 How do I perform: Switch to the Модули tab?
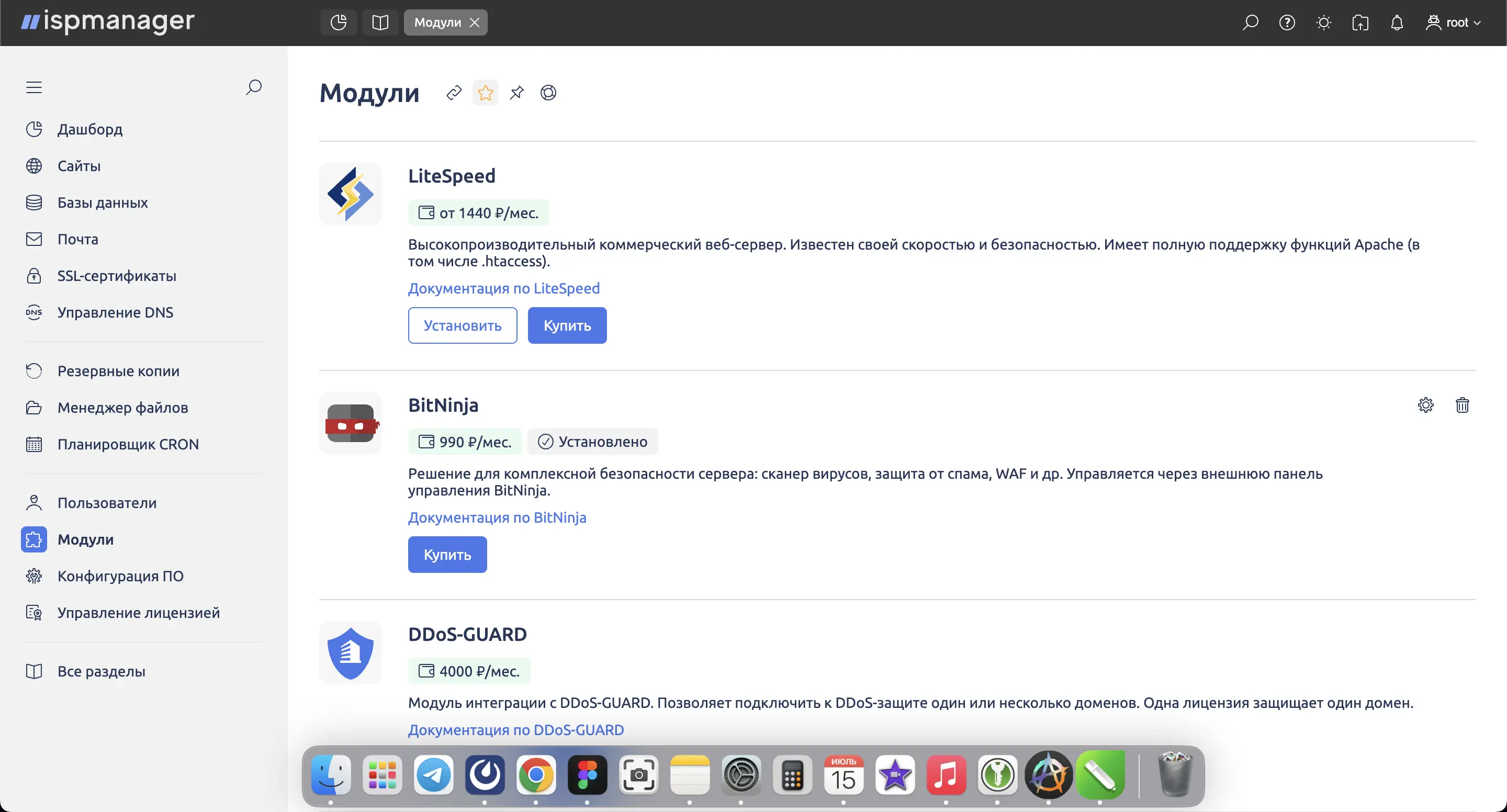coord(437,22)
